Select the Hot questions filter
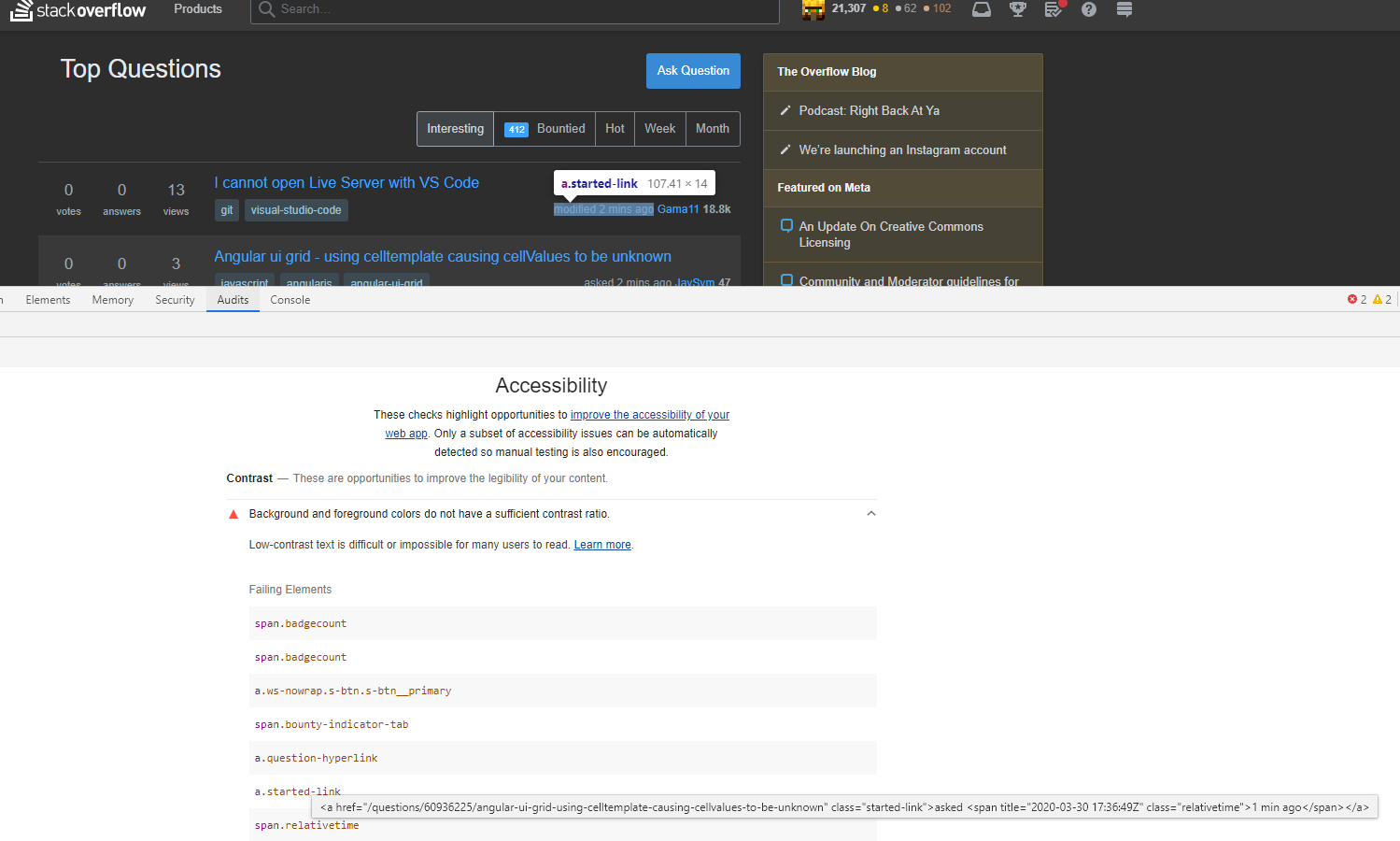This screenshot has width=1400, height=841. tap(615, 129)
